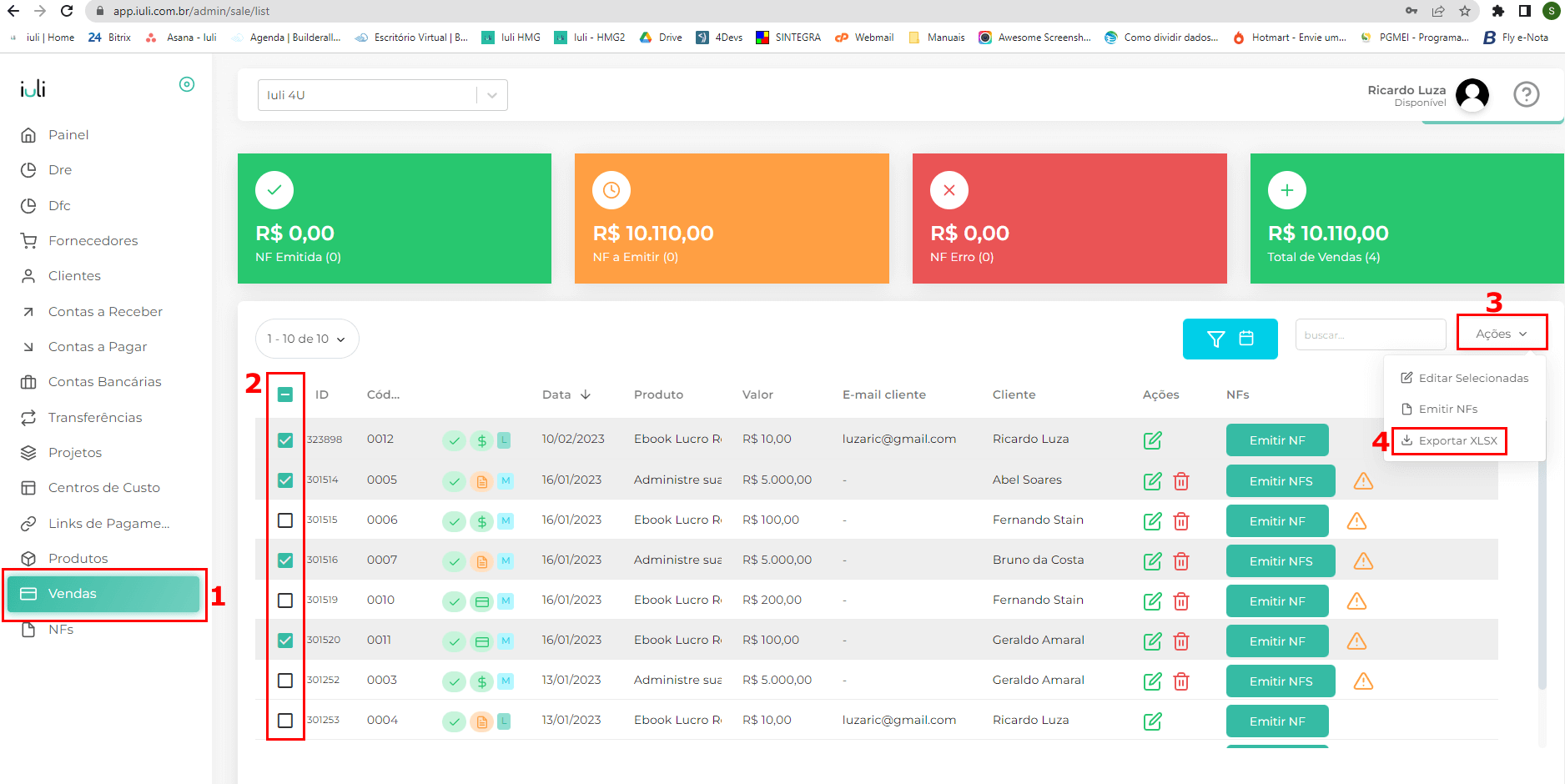
Task: Check the checkbox for sale 301515
Action: coord(285,520)
